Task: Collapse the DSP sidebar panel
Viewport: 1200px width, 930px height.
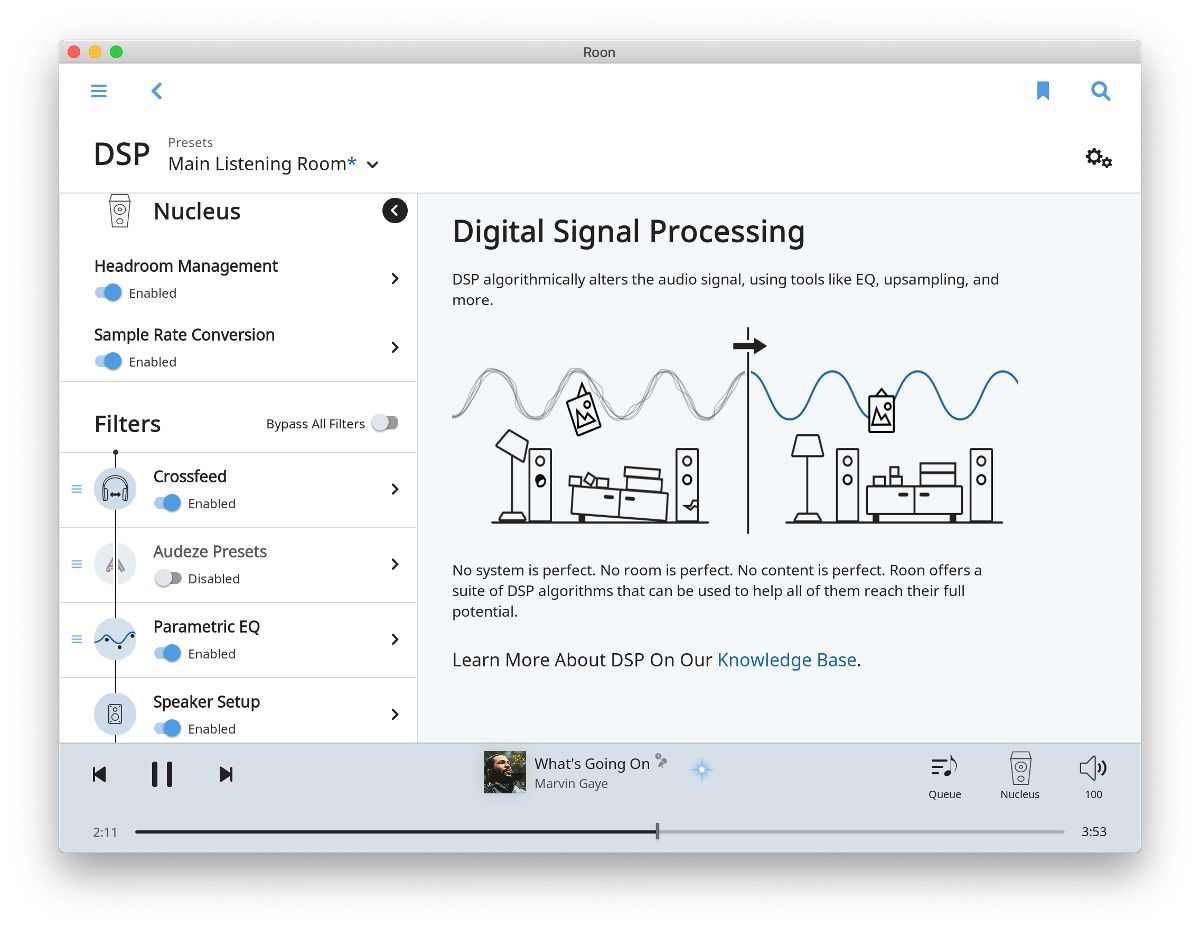Action: tap(395, 210)
